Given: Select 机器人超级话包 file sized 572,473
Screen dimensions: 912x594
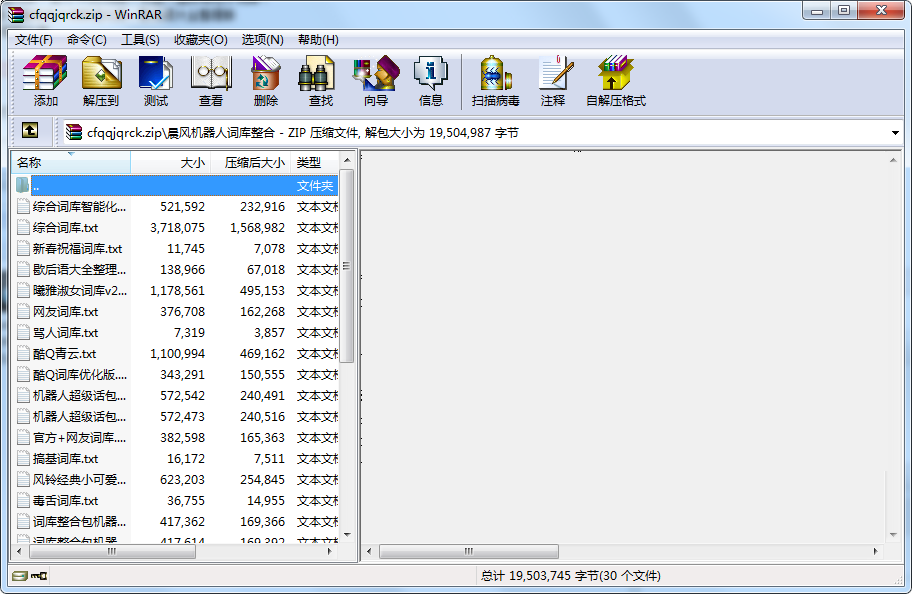Looking at the screenshot, I should tap(175, 417).
